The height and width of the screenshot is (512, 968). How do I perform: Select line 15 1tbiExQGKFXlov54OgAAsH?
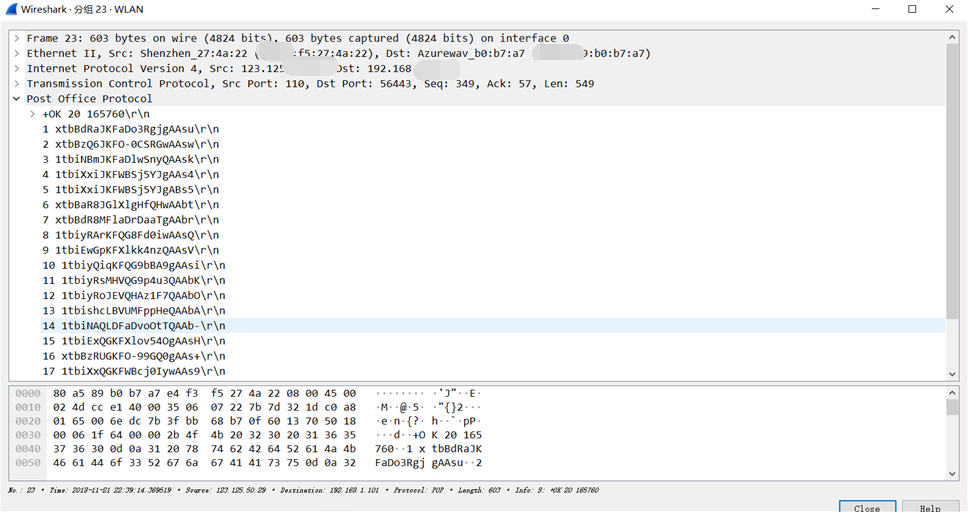point(133,341)
